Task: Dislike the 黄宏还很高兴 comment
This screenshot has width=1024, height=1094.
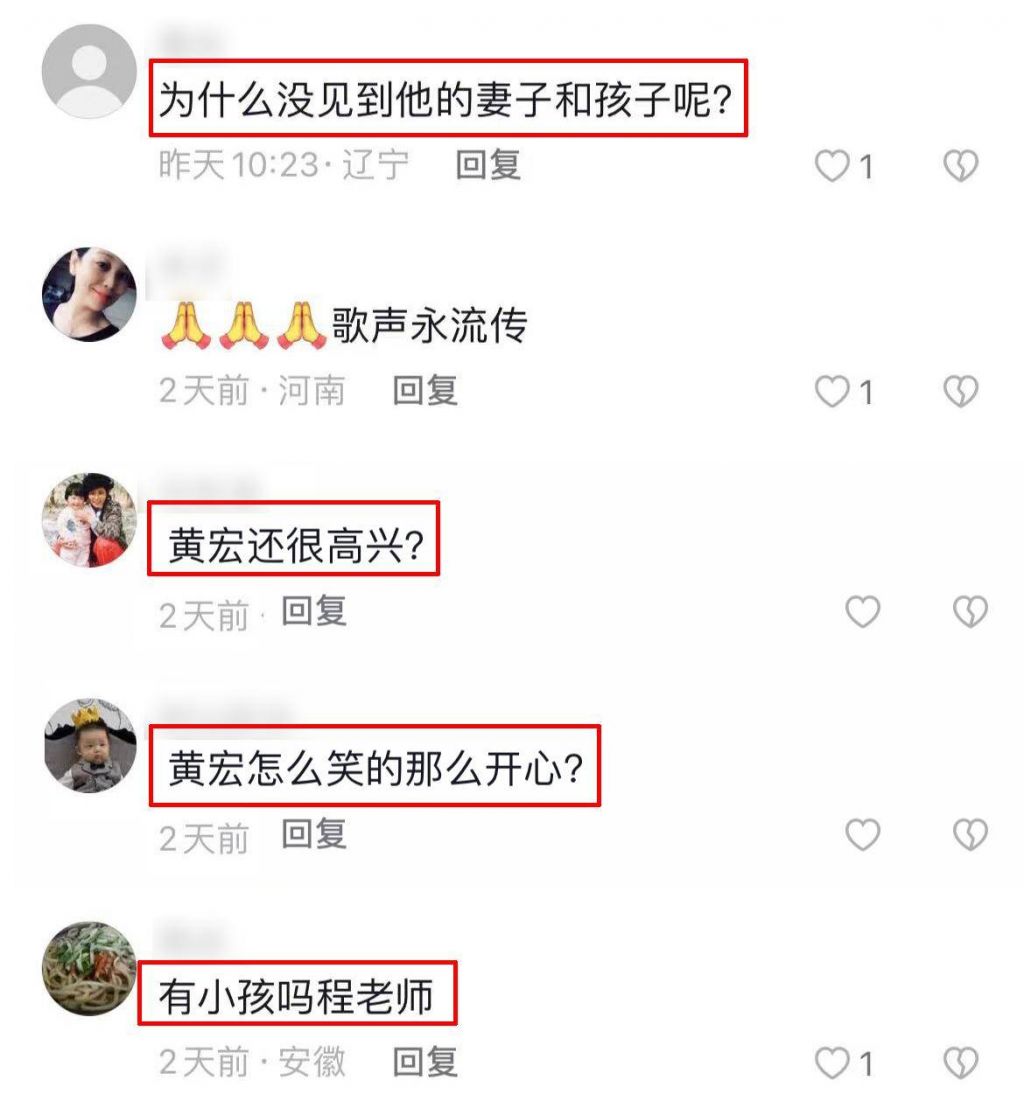Action: [x=970, y=612]
